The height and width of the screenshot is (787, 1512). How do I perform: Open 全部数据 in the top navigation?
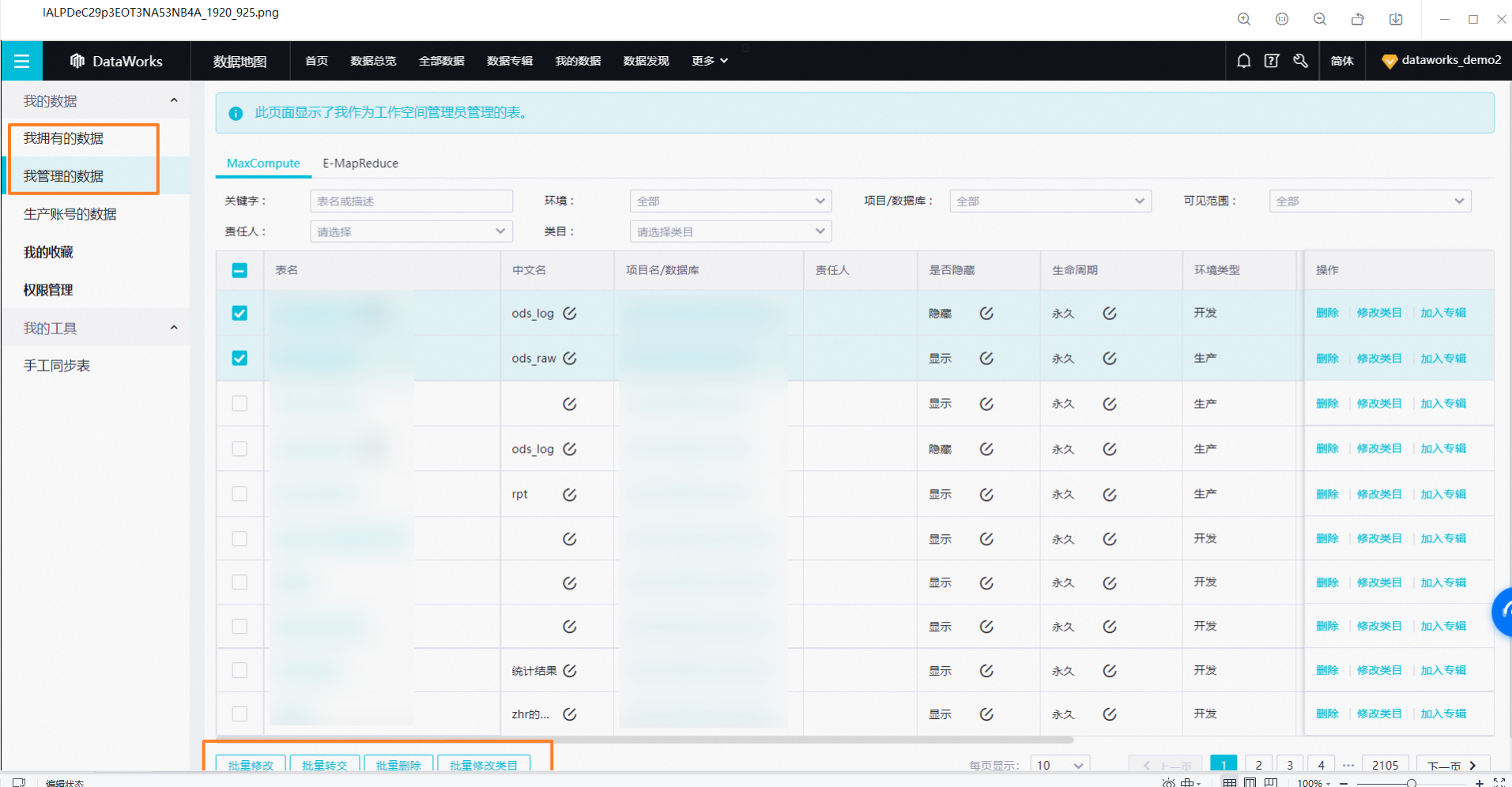click(441, 61)
